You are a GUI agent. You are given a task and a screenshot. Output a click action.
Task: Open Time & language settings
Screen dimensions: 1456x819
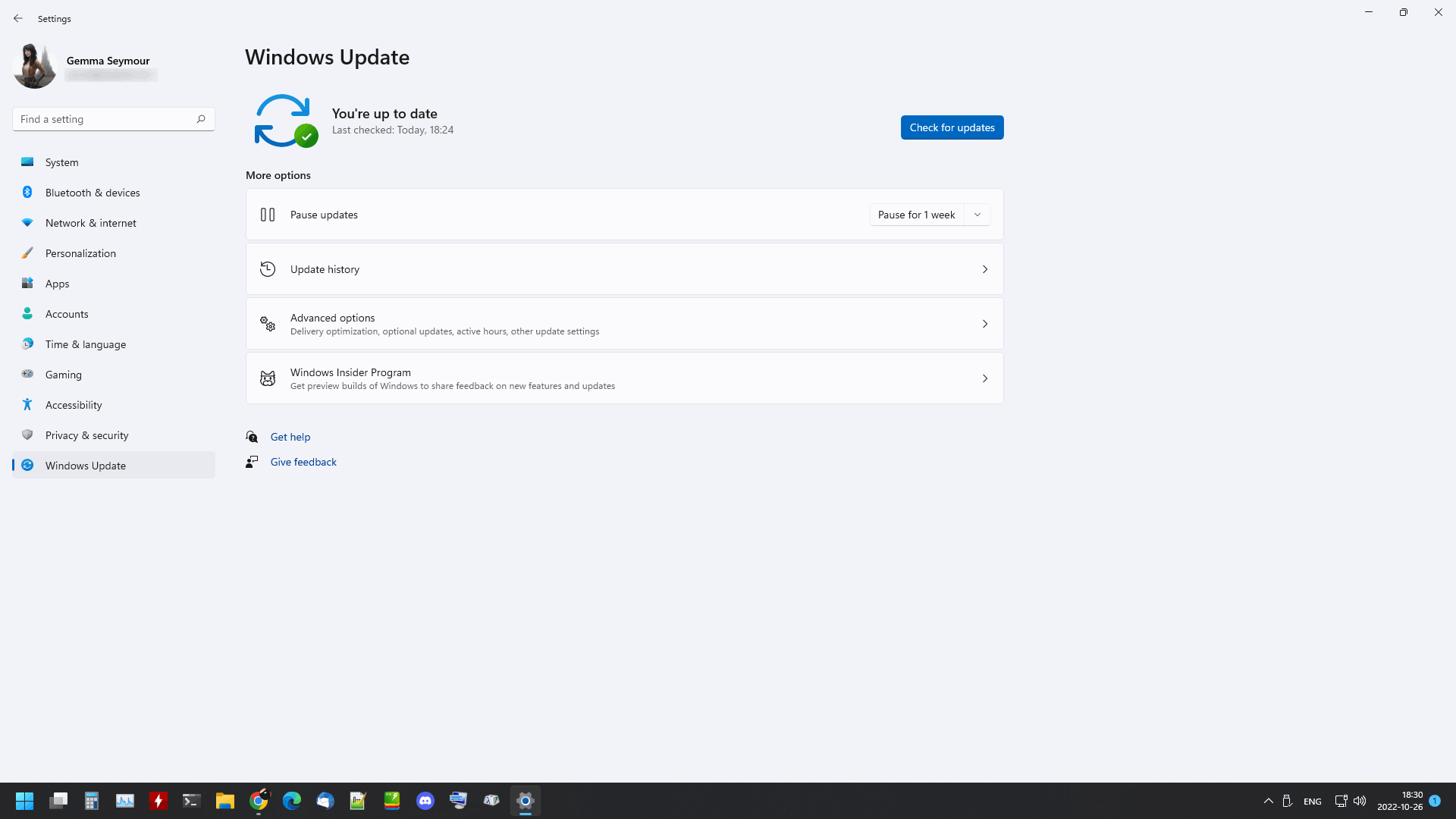(114, 344)
